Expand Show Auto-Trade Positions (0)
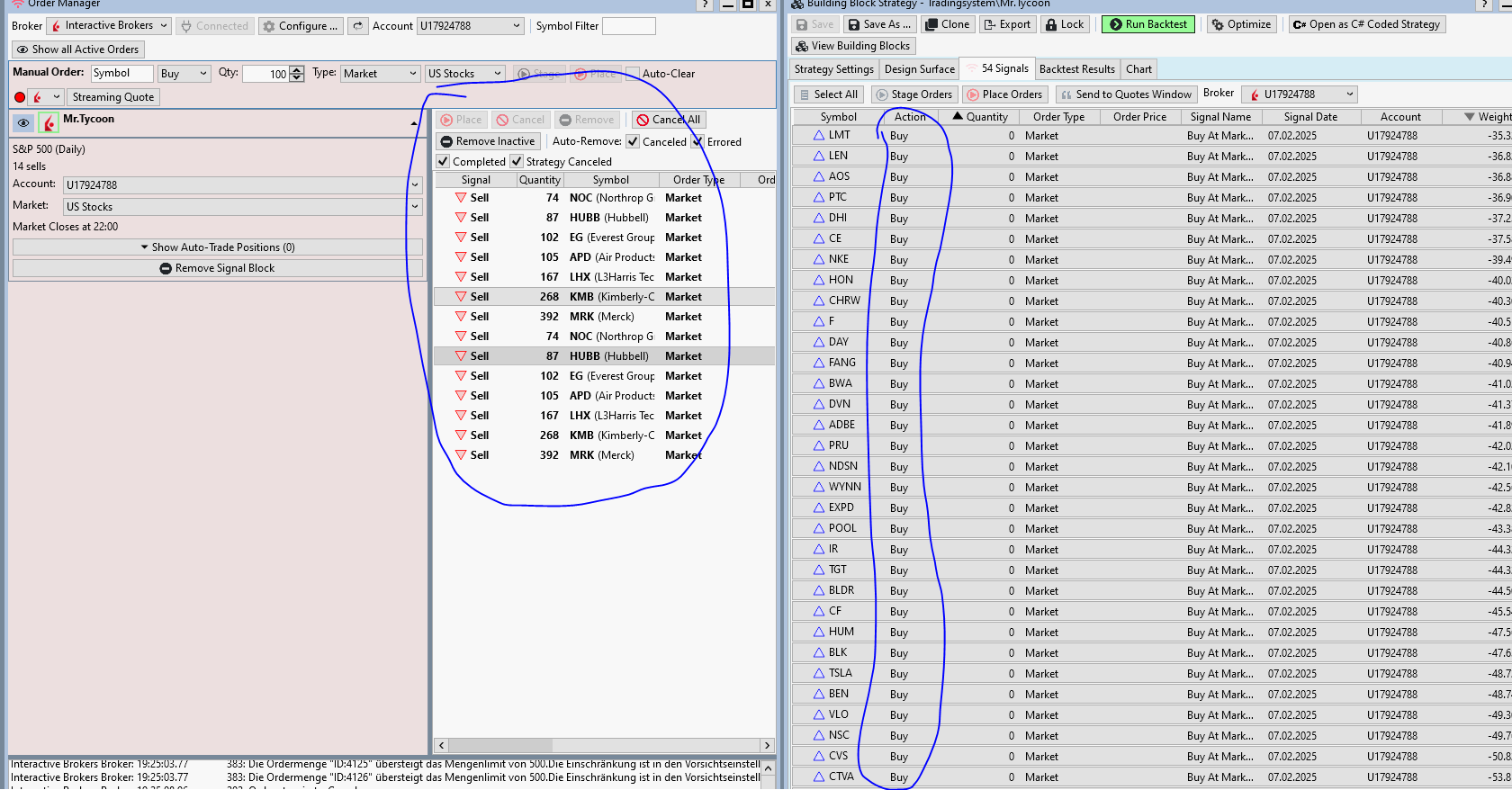This screenshot has width=1512, height=790. [217, 247]
